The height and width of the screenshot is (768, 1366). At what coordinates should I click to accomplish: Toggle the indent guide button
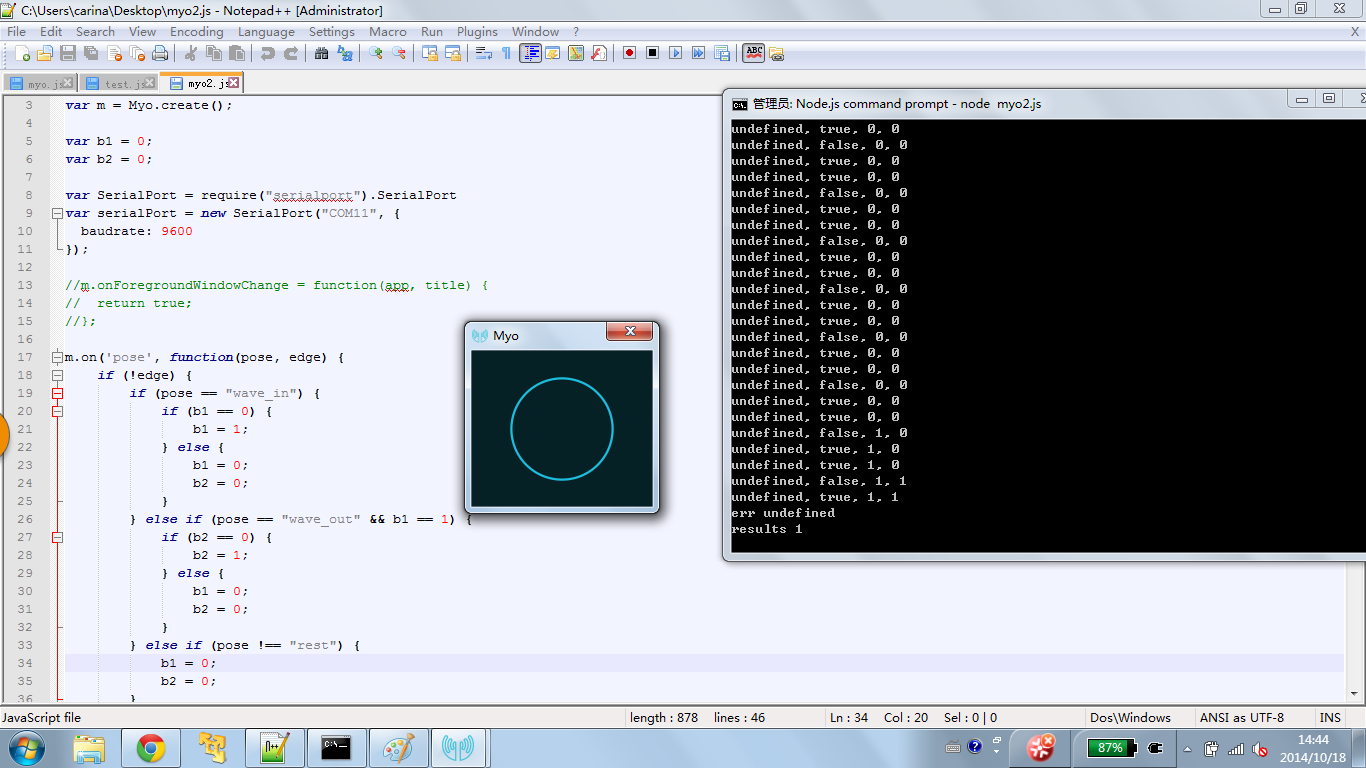(x=530, y=53)
